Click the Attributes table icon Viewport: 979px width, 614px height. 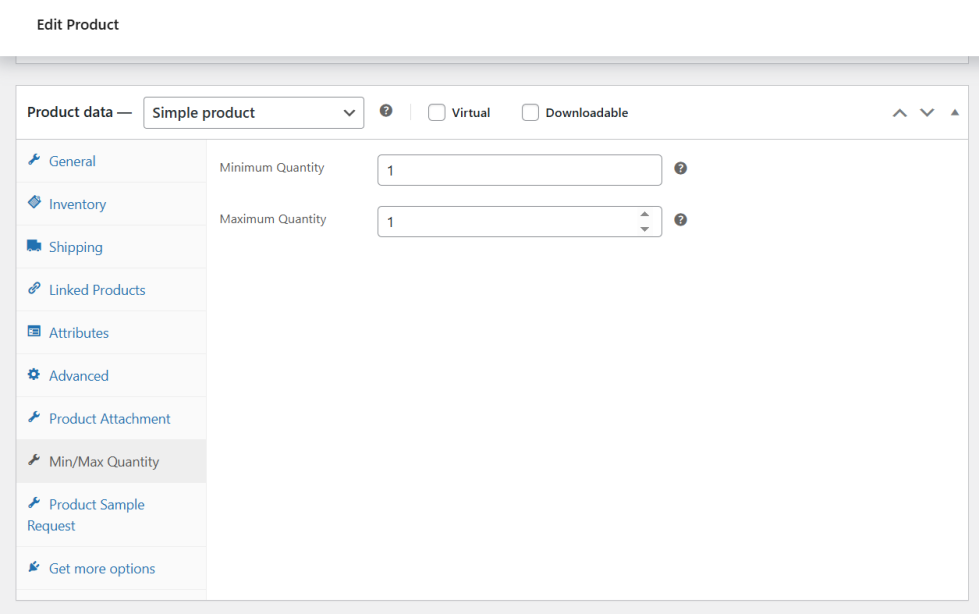(34, 332)
